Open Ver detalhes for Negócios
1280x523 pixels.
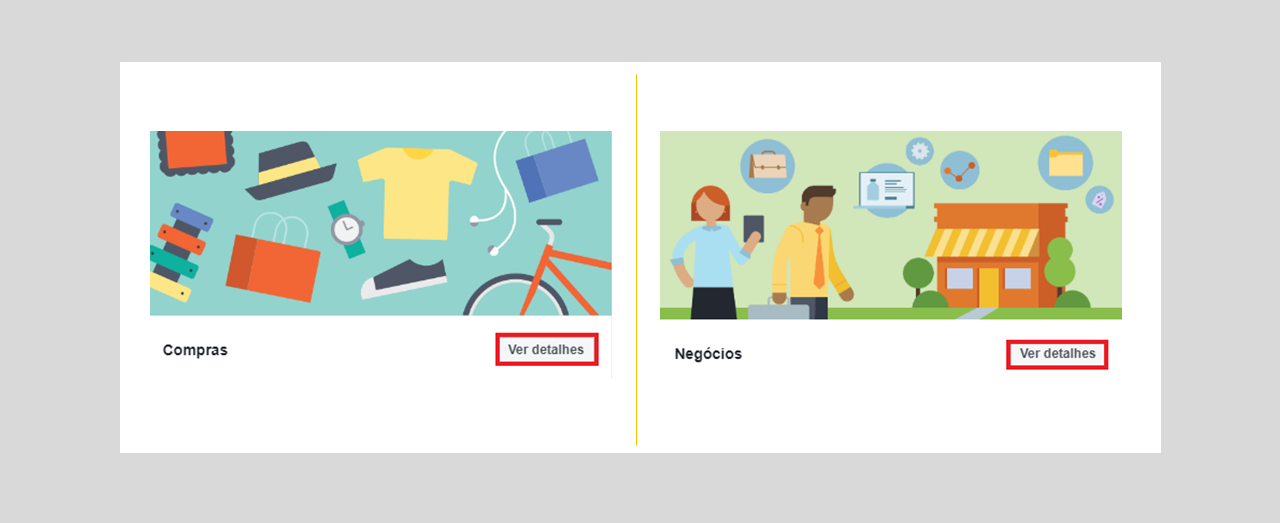click(x=1057, y=354)
